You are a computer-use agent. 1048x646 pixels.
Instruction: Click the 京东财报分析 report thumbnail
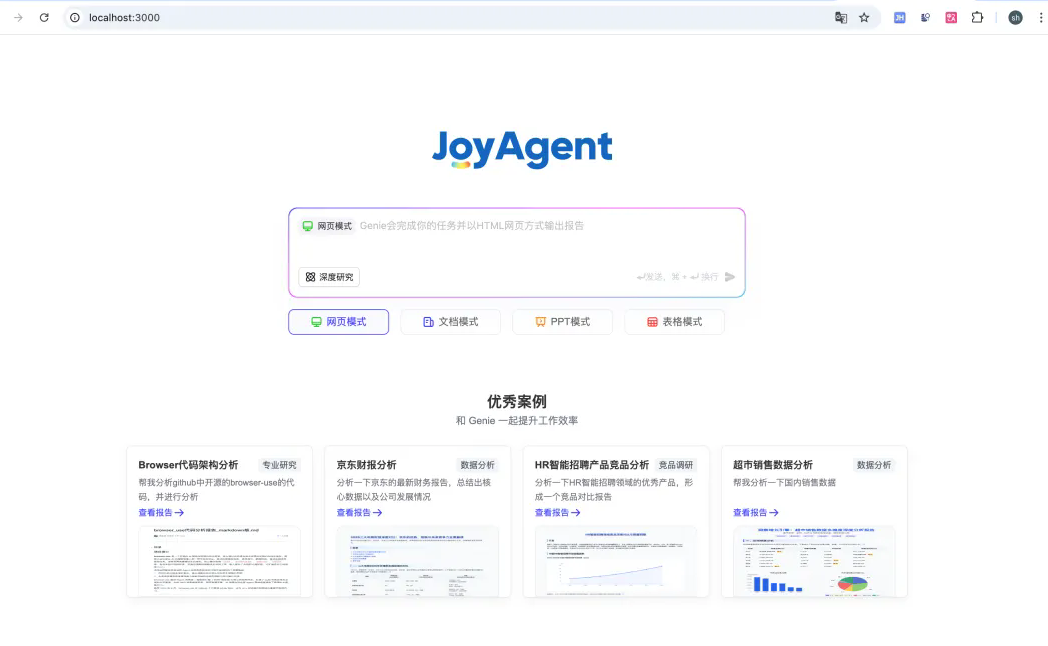click(x=418, y=561)
